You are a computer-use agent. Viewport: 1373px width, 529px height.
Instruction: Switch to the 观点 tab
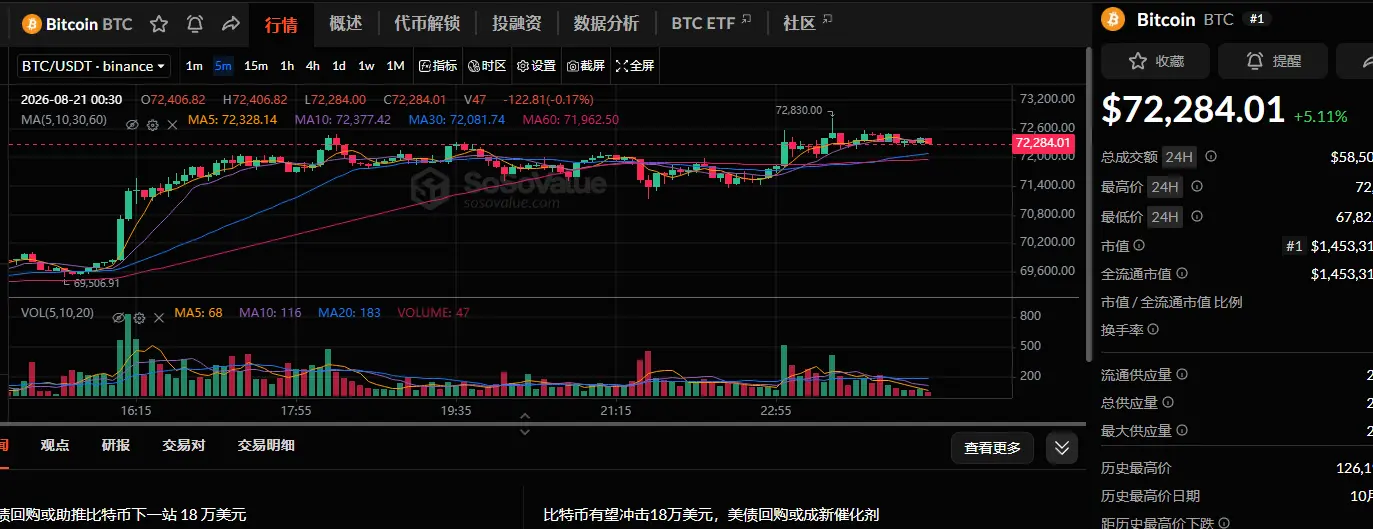[x=55, y=445]
